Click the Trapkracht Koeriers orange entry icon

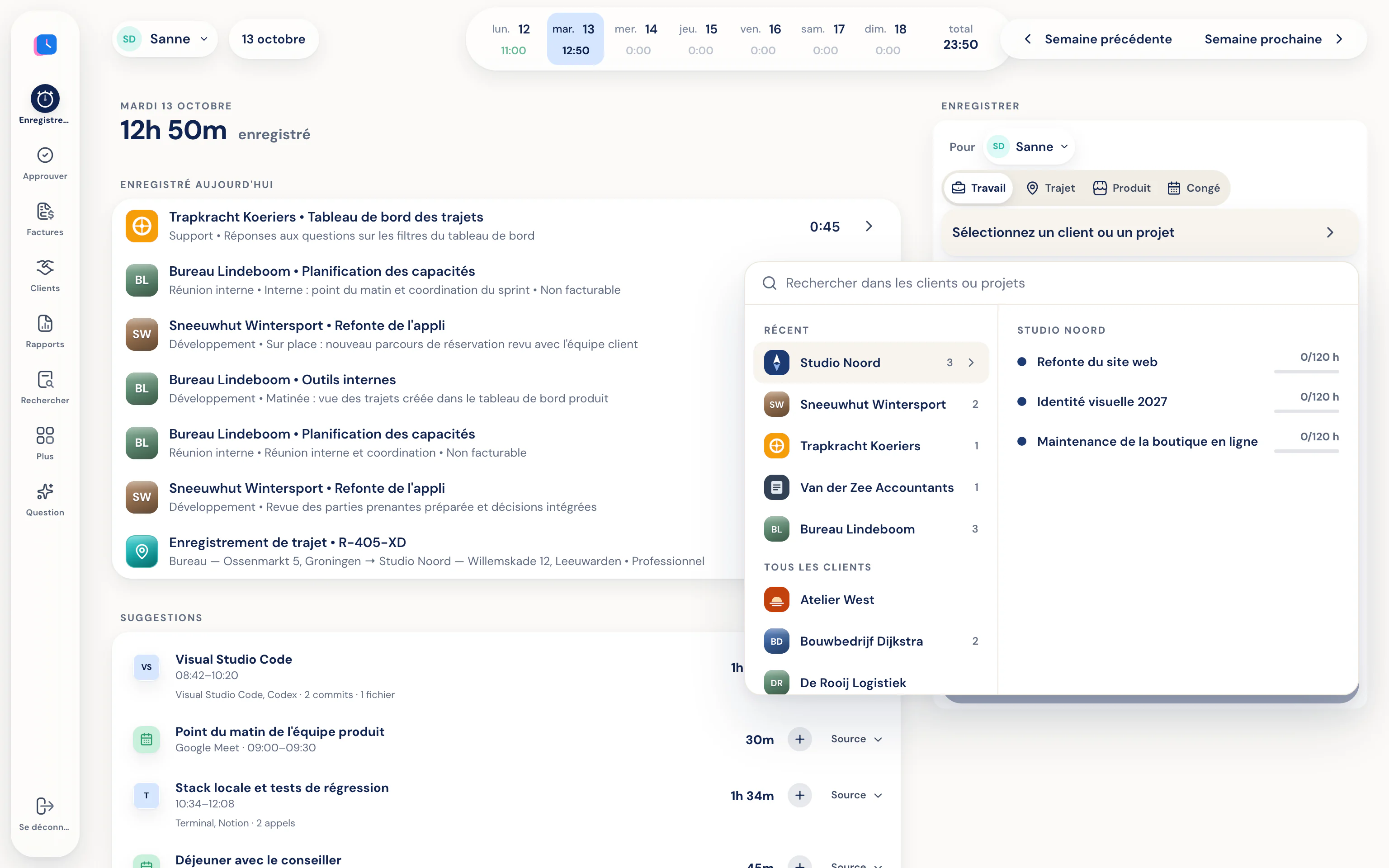(142, 226)
